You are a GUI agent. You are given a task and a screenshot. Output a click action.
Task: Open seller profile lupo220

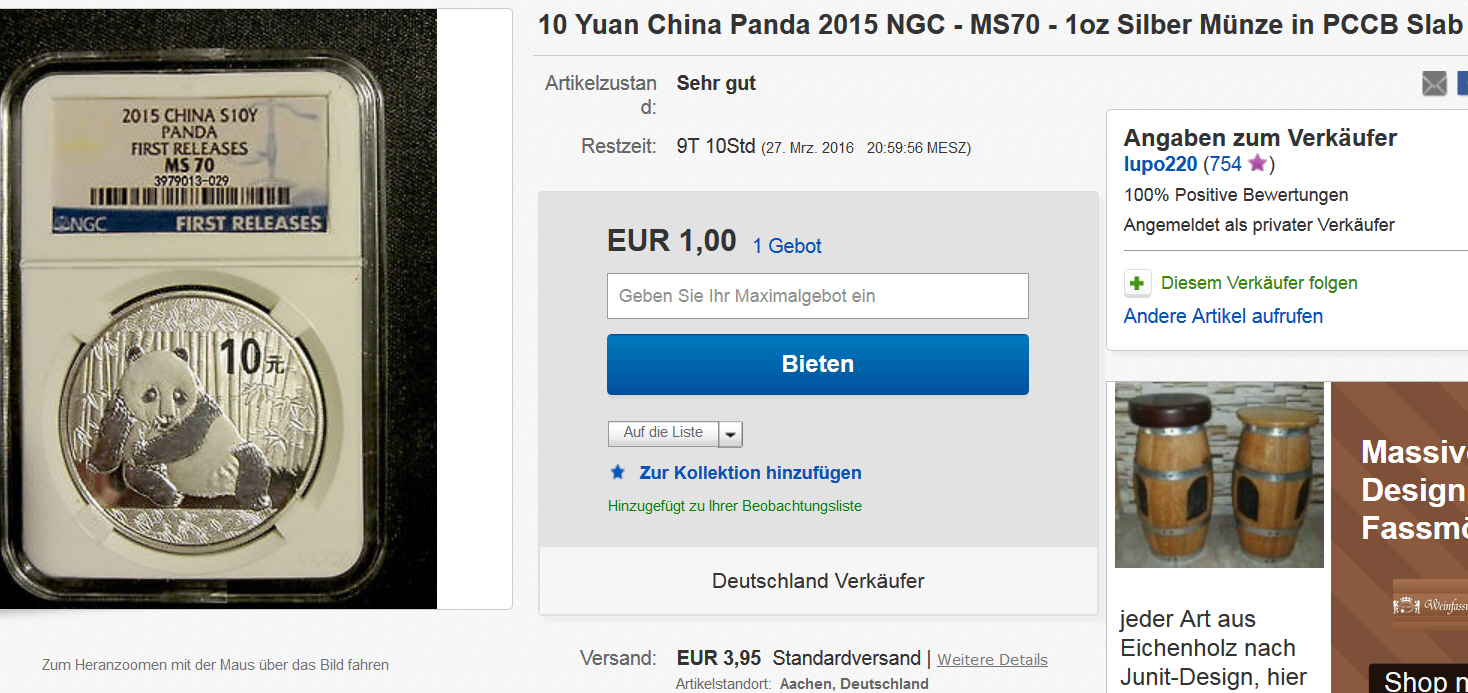coord(1160,164)
